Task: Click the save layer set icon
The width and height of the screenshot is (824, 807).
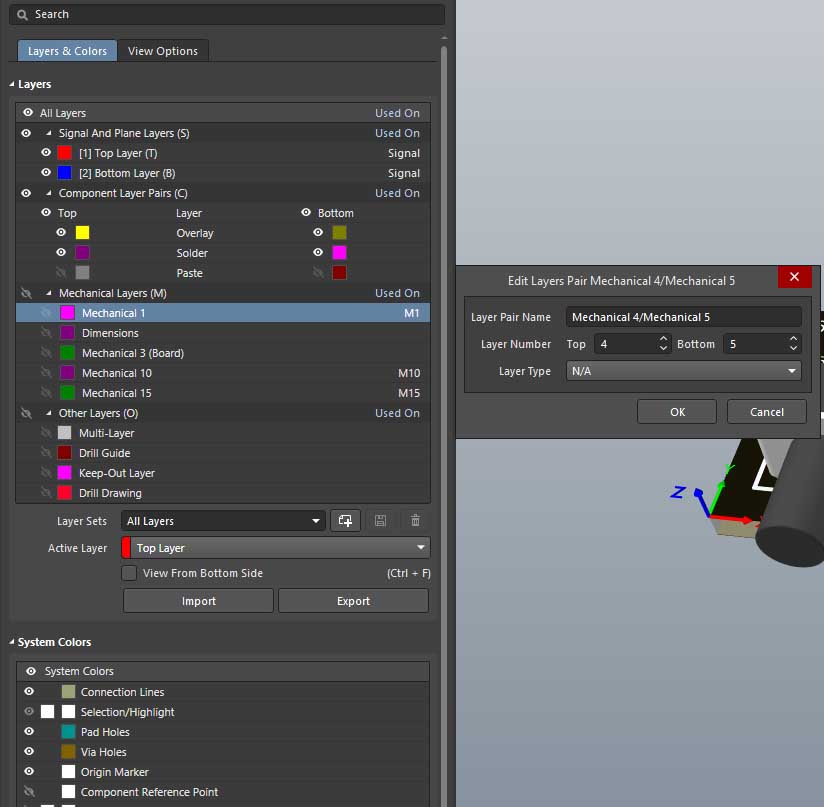Action: click(x=380, y=521)
